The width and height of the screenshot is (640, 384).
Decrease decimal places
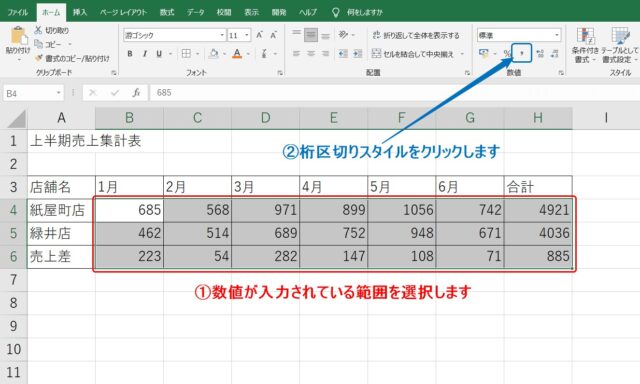click(554, 53)
